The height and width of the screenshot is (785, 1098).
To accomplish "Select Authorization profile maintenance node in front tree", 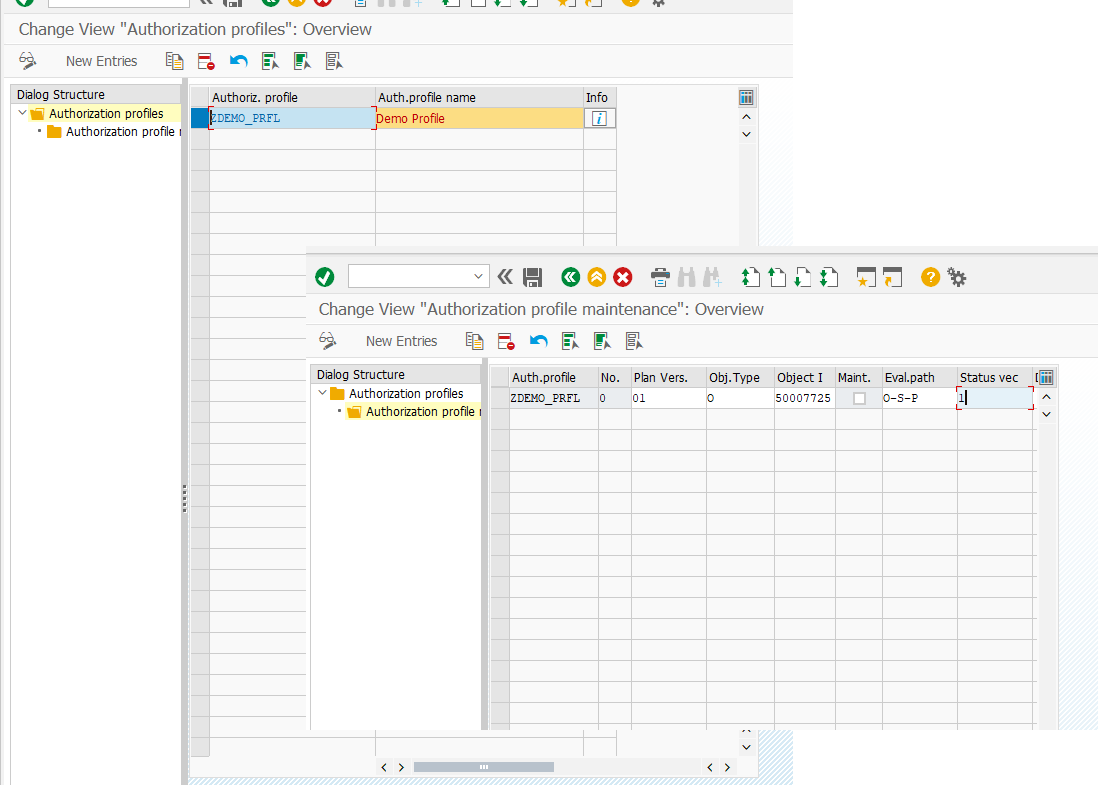I will pyautogui.click(x=423, y=412).
